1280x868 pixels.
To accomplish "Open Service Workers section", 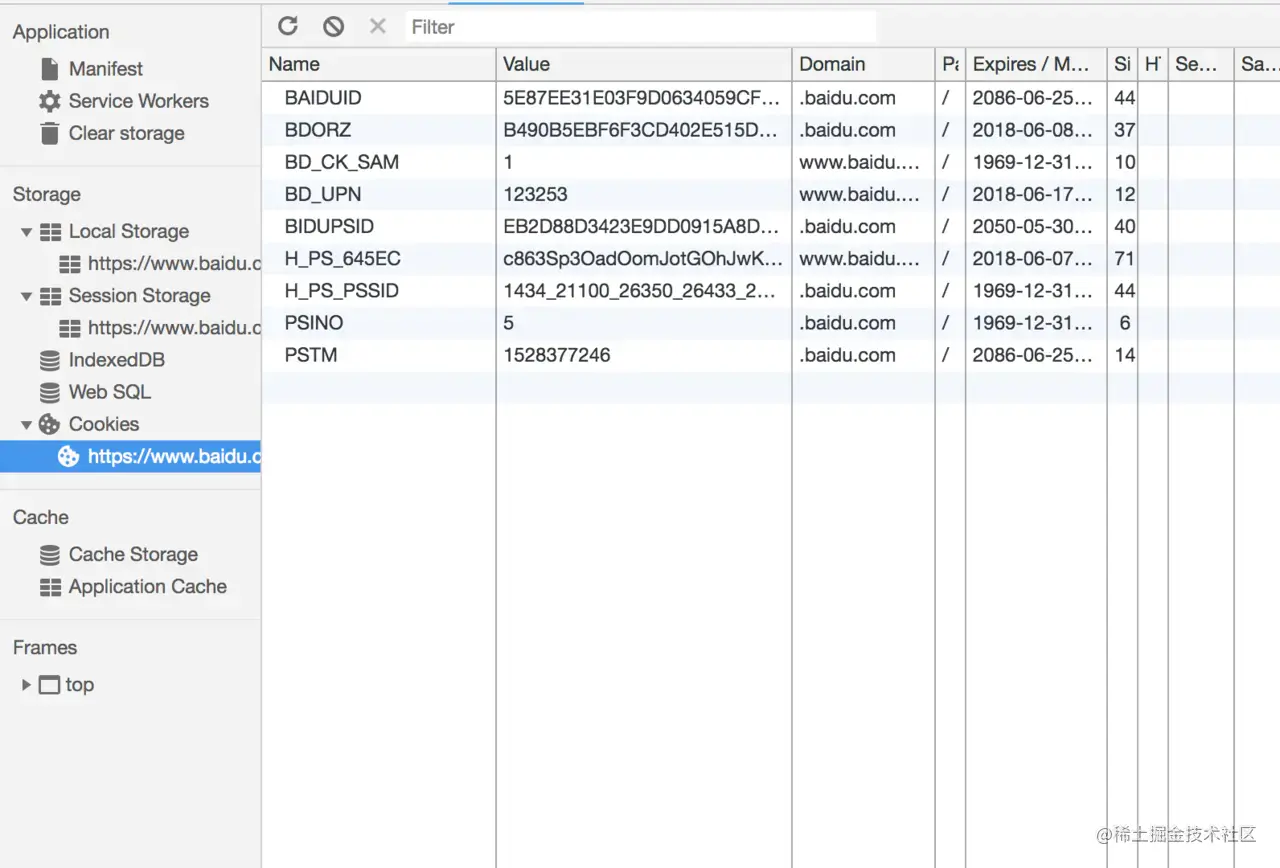I will pos(139,101).
